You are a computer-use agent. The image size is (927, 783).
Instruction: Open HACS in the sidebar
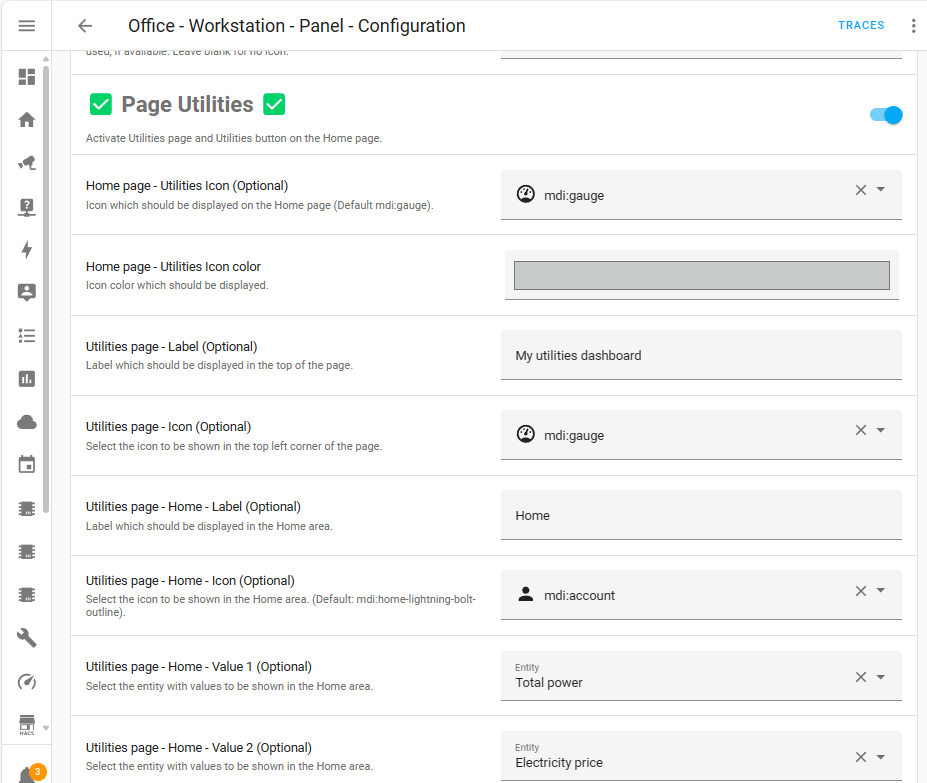point(27,723)
